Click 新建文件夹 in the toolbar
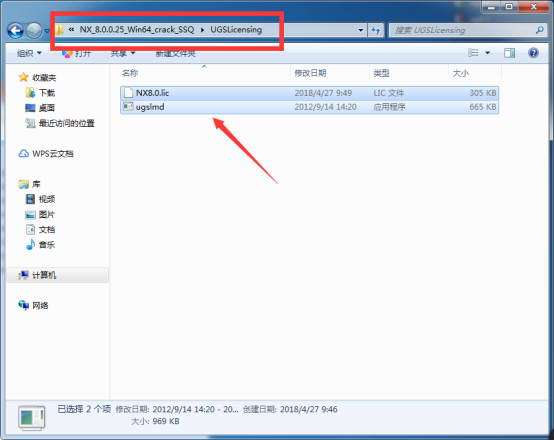554x440 pixels. 176,53
